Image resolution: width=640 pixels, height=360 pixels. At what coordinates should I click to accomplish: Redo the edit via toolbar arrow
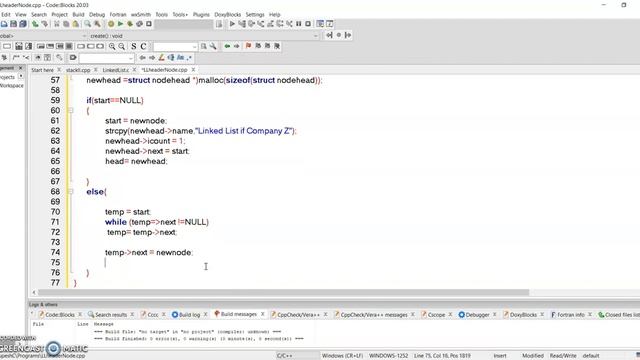tap(44, 24)
